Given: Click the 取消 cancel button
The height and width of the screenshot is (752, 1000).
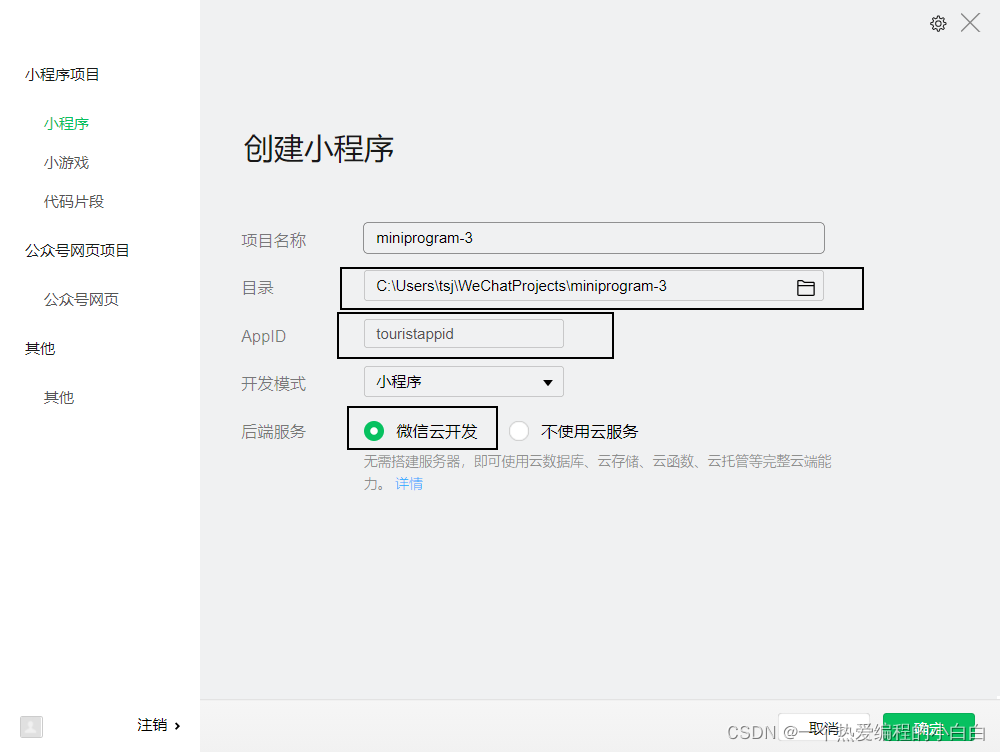Looking at the screenshot, I should click(823, 727).
